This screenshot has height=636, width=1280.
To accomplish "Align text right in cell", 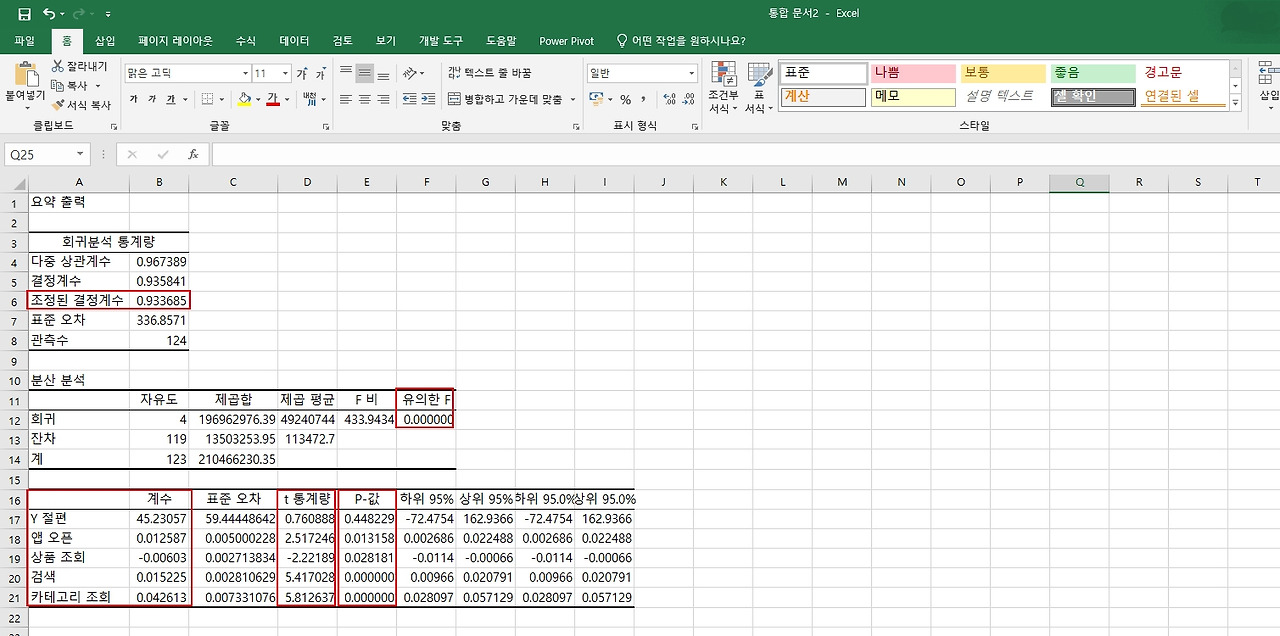I will [x=384, y=99].
